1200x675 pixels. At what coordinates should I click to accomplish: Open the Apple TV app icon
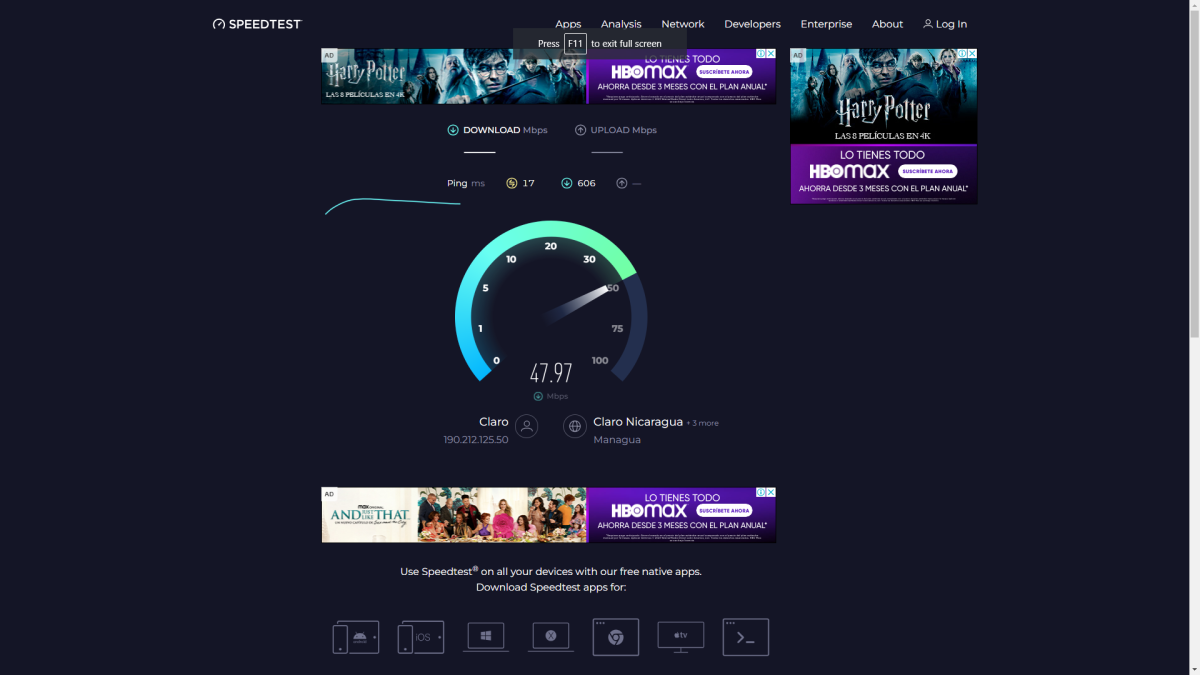click(681, 636)
